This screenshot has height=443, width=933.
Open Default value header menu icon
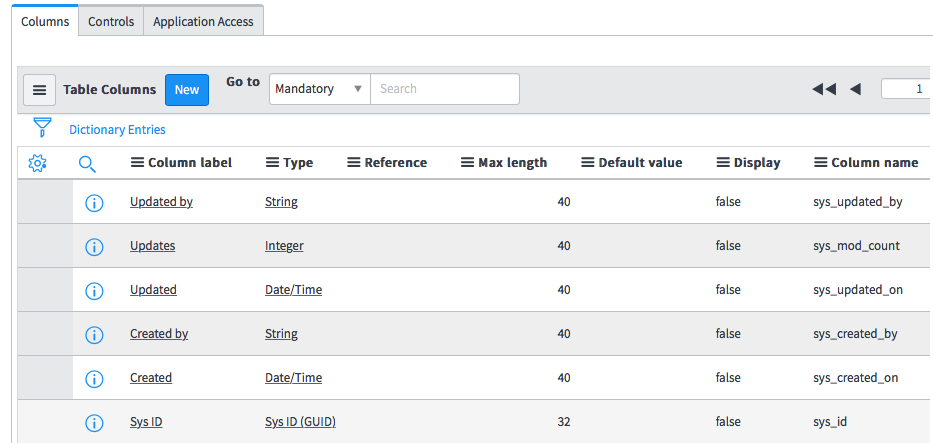pyautogui.click(x=588, y=162)
